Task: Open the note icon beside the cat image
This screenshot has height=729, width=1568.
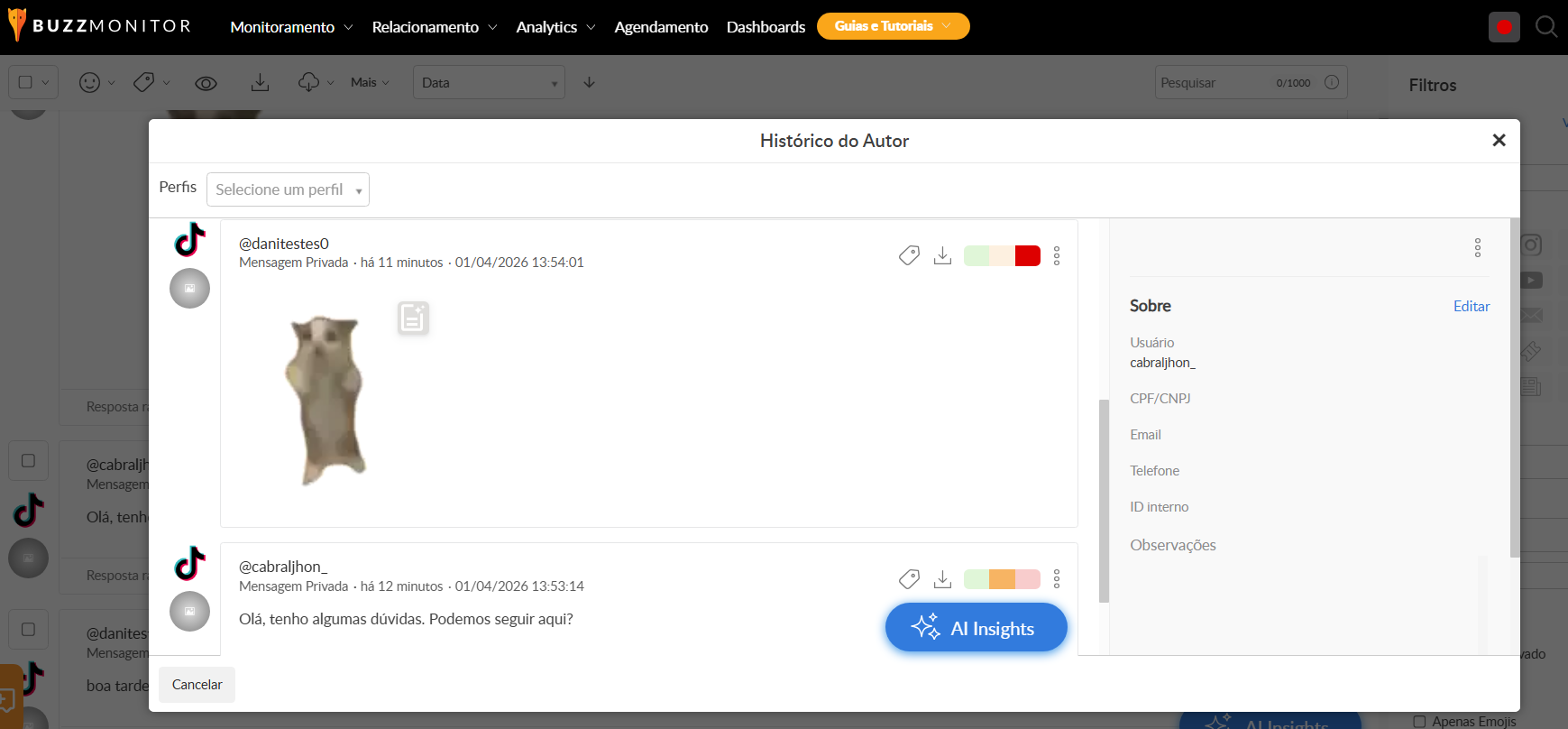Action: [x=413, y=318]
